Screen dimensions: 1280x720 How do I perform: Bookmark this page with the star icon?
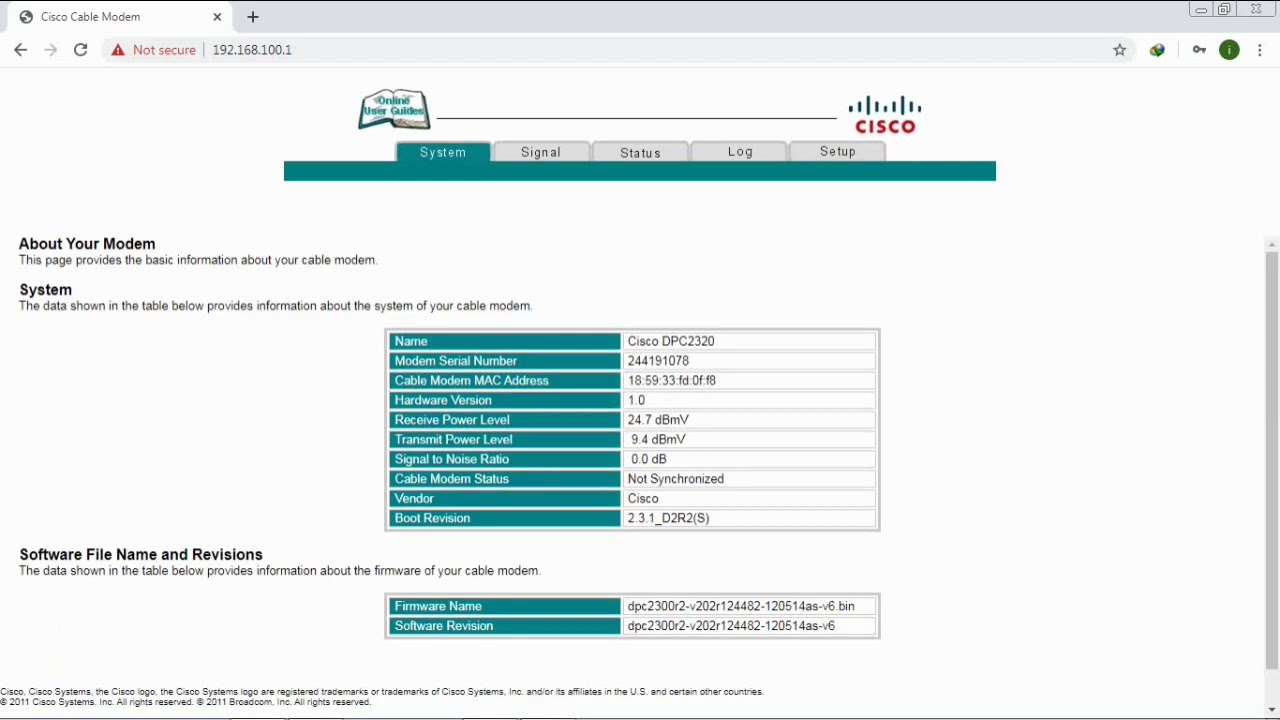pyautogui.click(x=1120, y=50)
